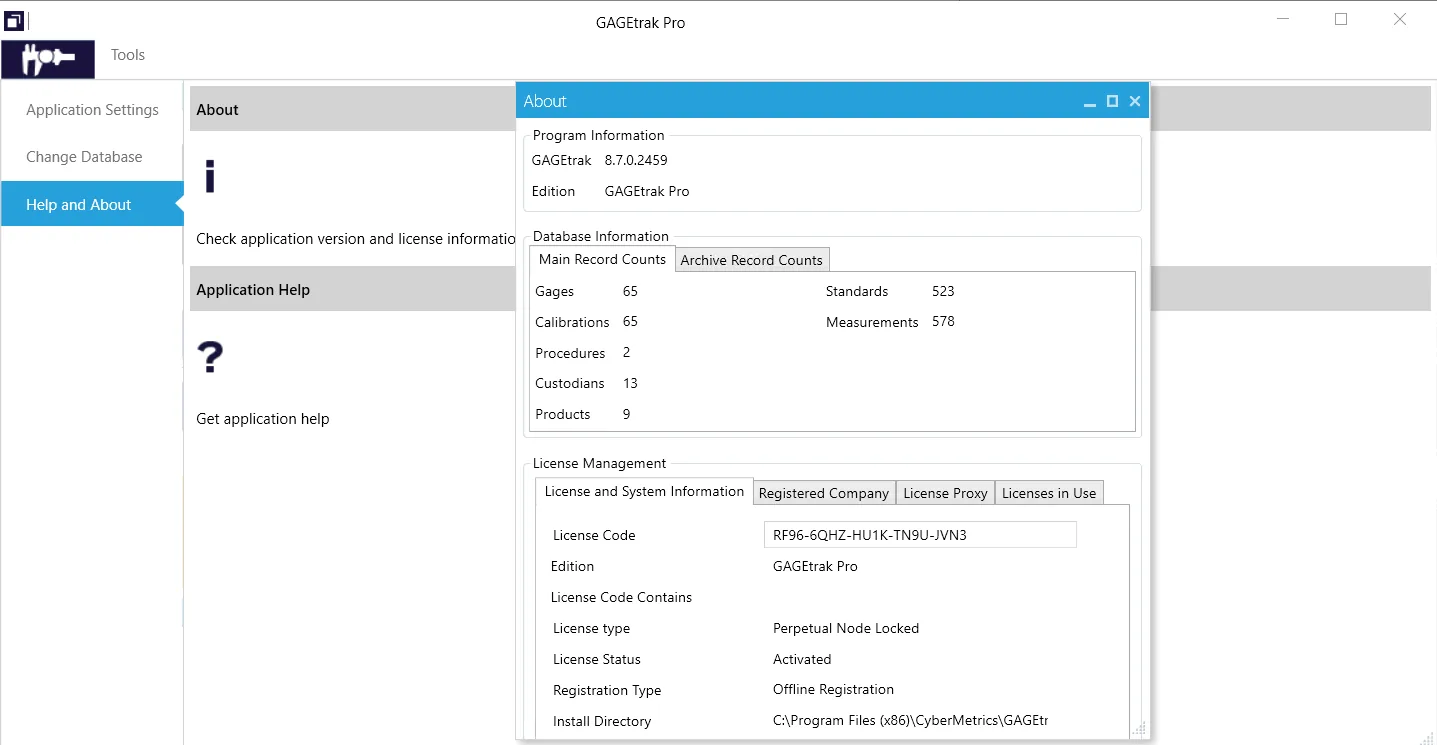The image size is (1437, 745).
Task: Click the "Get application help" text
Action: (262, 419)
